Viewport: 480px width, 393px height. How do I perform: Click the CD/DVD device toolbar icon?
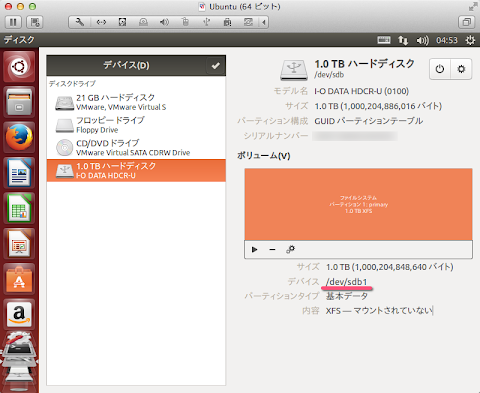click(x=143, y=22)
